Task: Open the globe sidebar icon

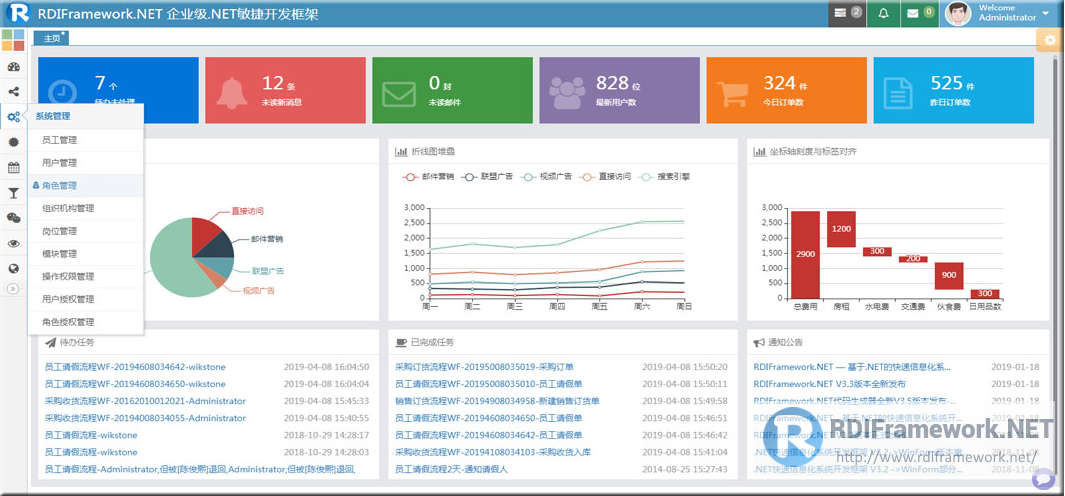Action: tap(13, 268)
